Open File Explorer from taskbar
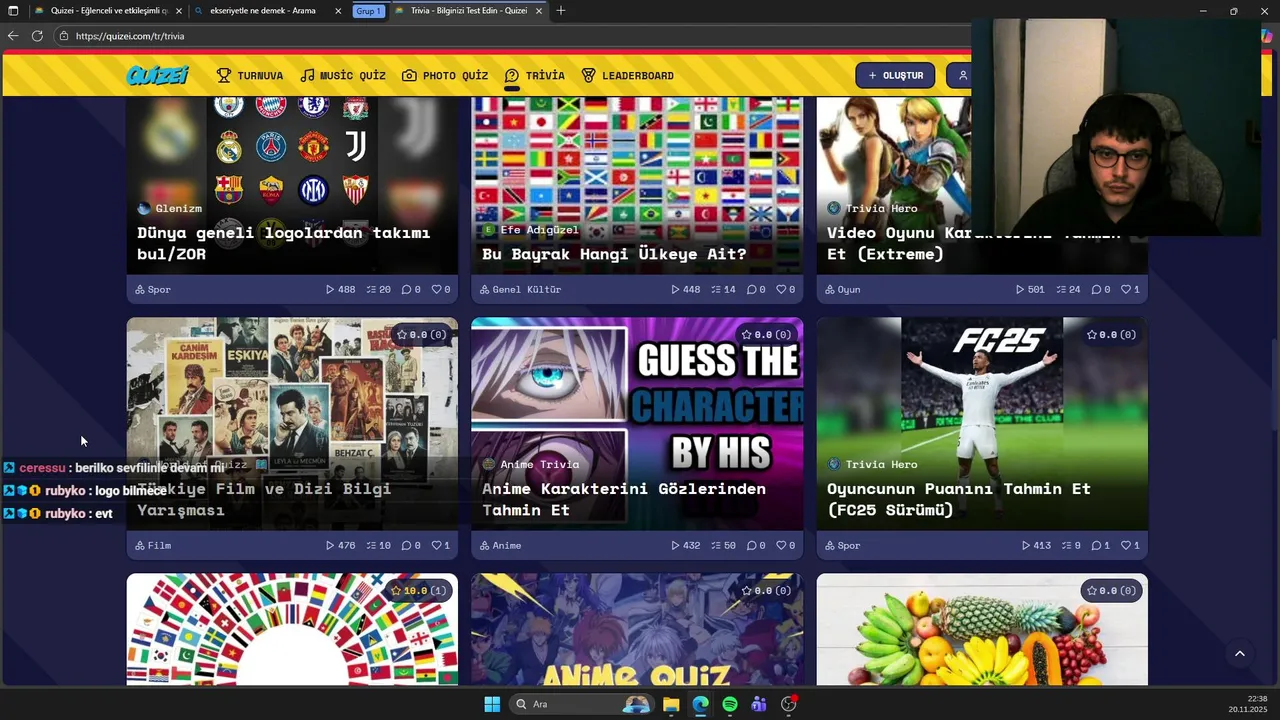 (671, 704)
